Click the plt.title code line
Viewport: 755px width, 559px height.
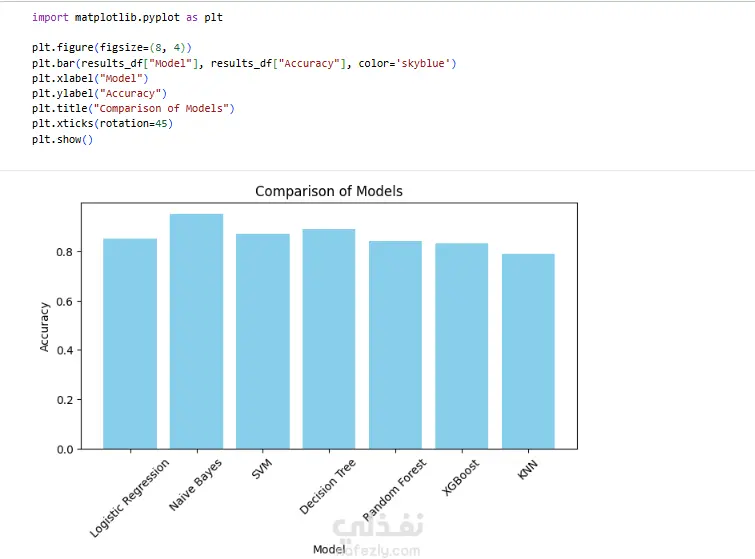coord(133,108)
